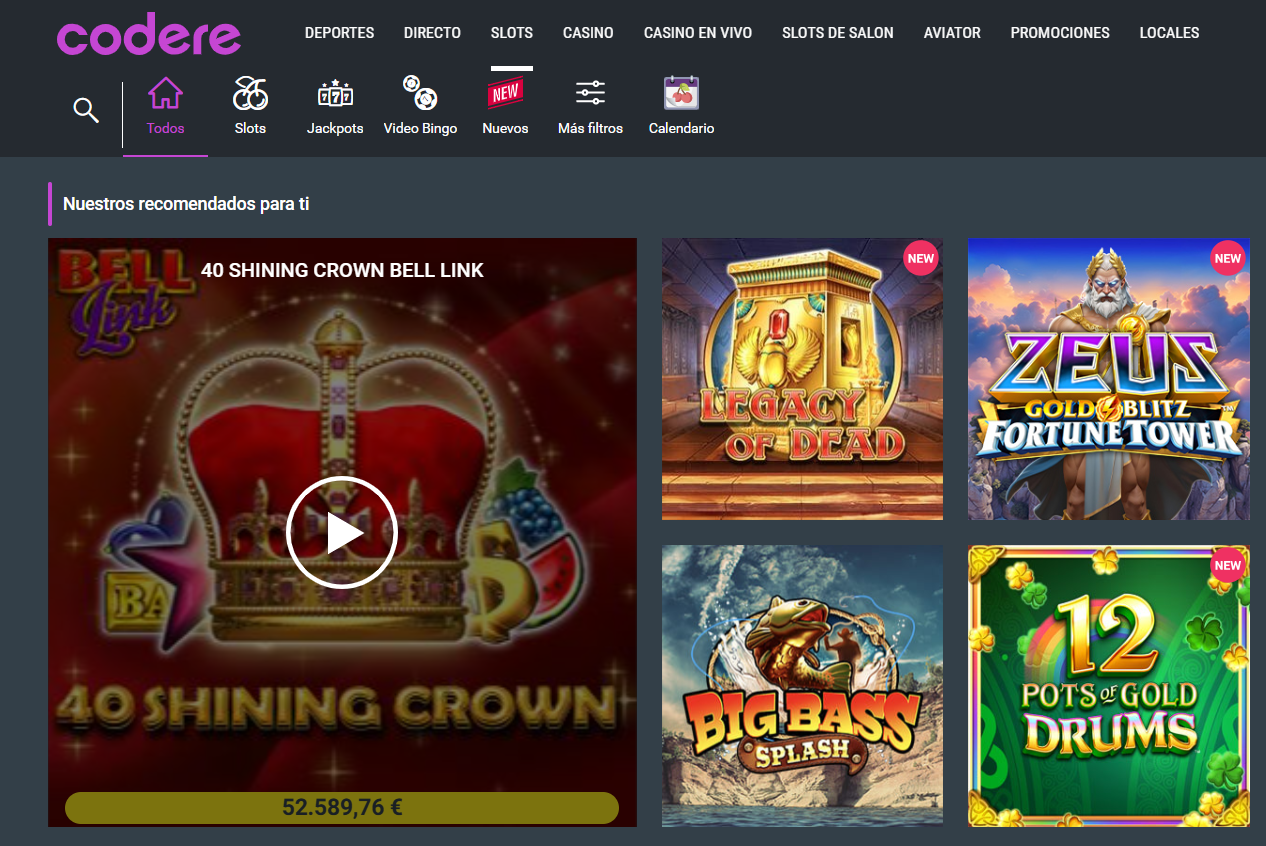Click NEW badge on Legacy of Dead
The width and height of the screenshot is (1266, 846).
[920, 258]
